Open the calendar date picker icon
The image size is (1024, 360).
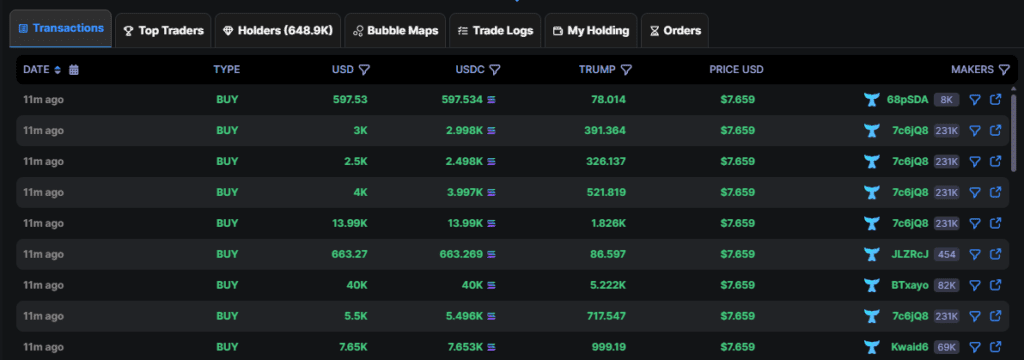(74, 70)
